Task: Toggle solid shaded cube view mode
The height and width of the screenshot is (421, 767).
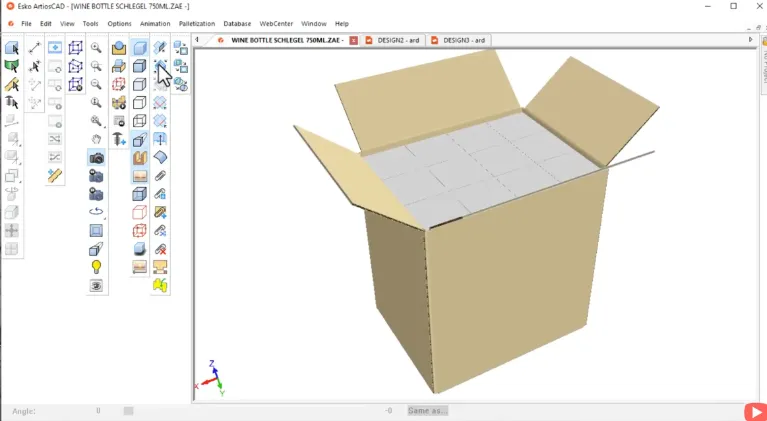Action: click(140, 48)
